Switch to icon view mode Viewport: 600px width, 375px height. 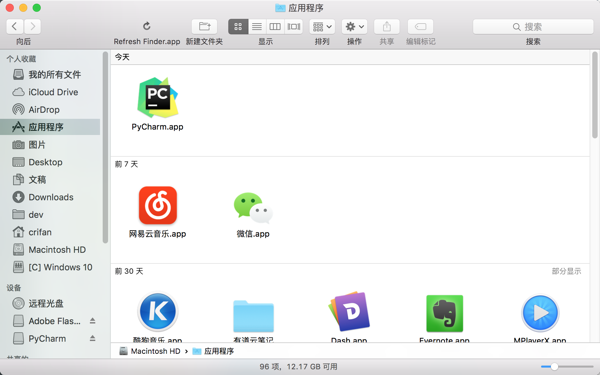coord(238,26)
